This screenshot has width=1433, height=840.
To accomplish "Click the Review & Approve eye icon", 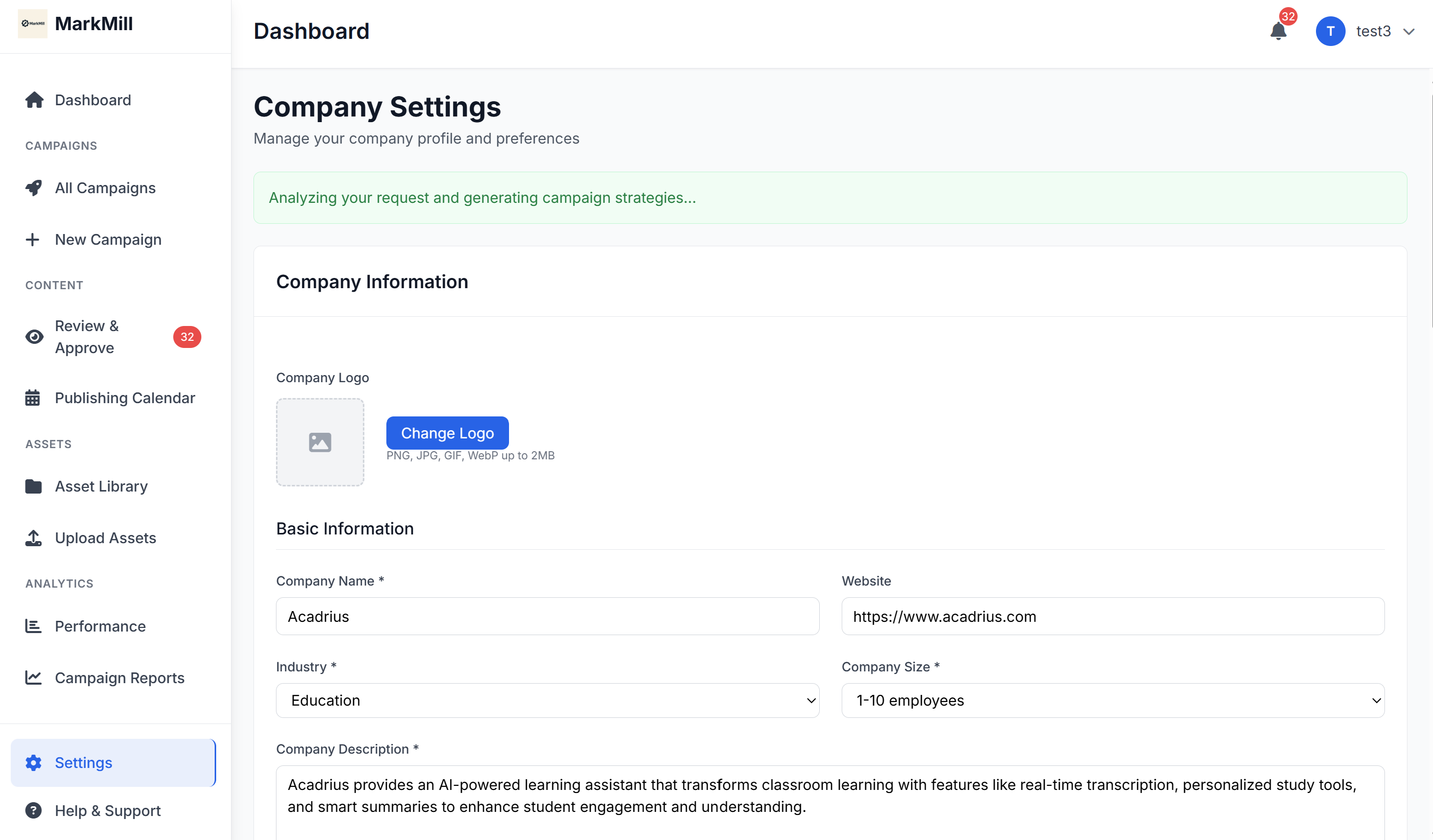I will pyautogui.click(x=34, y=337).
